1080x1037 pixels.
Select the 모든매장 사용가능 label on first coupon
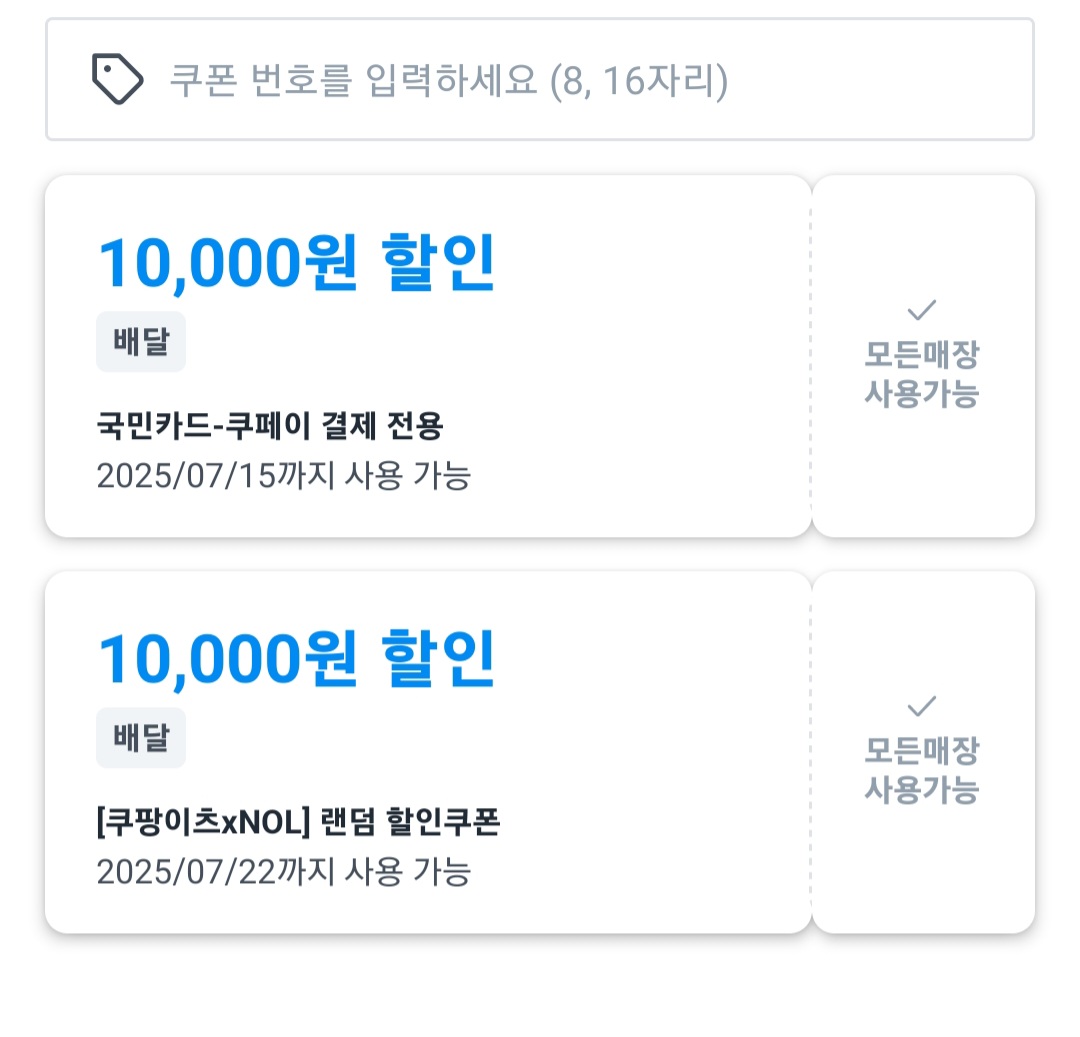[x=922, y=374]
